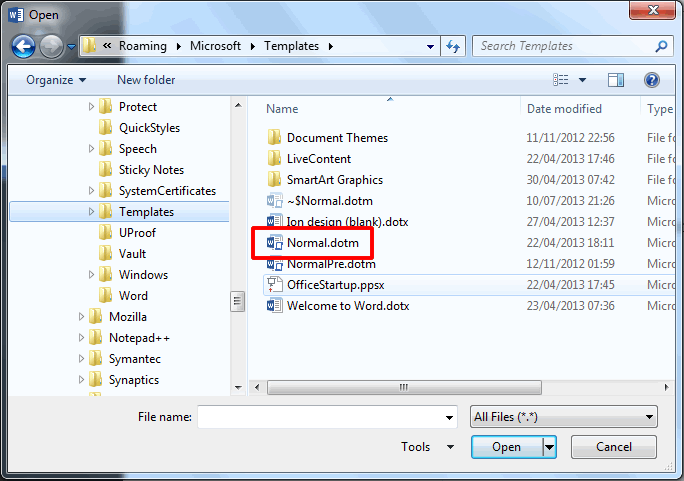Open the All Files type dropdown
This screenshot has width=684, height=481.
pyautogui.click(x=564, y=417)
